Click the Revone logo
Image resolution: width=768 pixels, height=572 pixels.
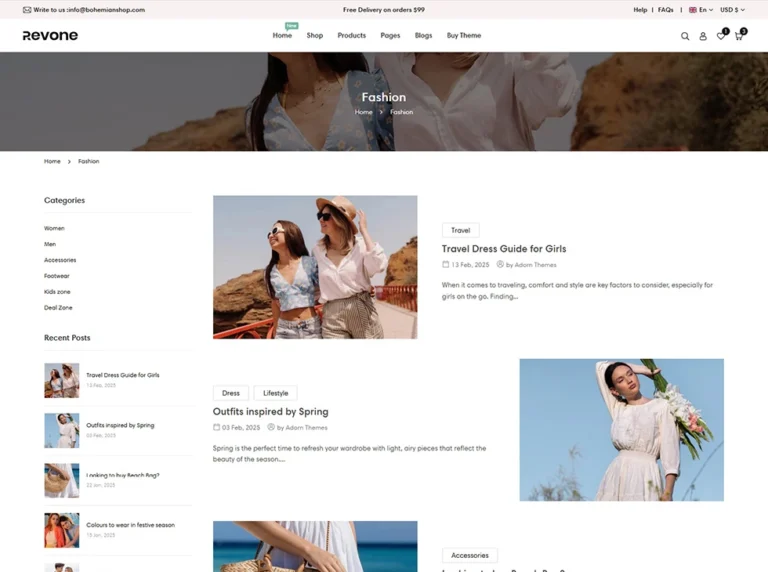(x=50, y=35)
